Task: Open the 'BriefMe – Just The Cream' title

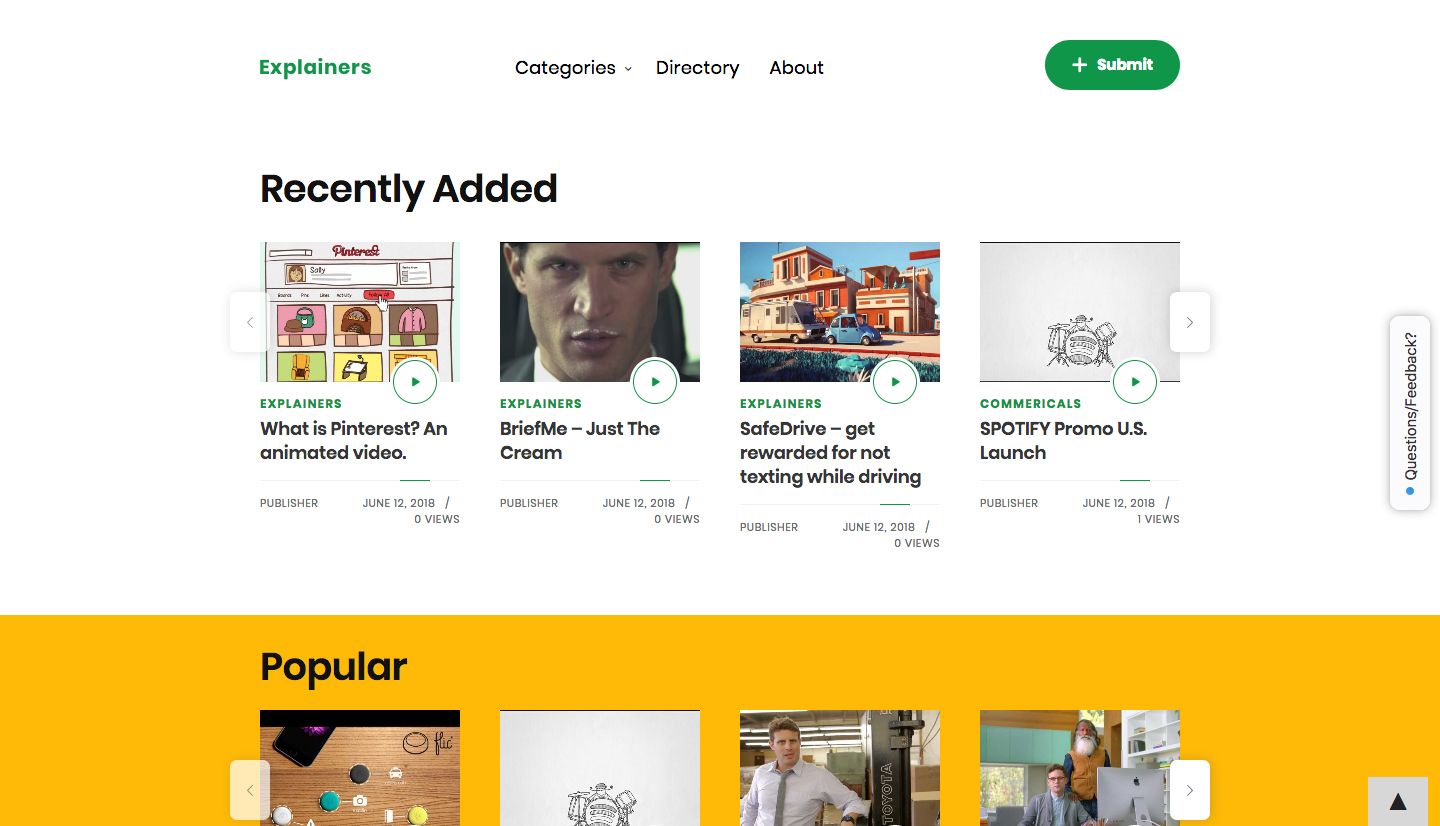Action: click(580, 440)
